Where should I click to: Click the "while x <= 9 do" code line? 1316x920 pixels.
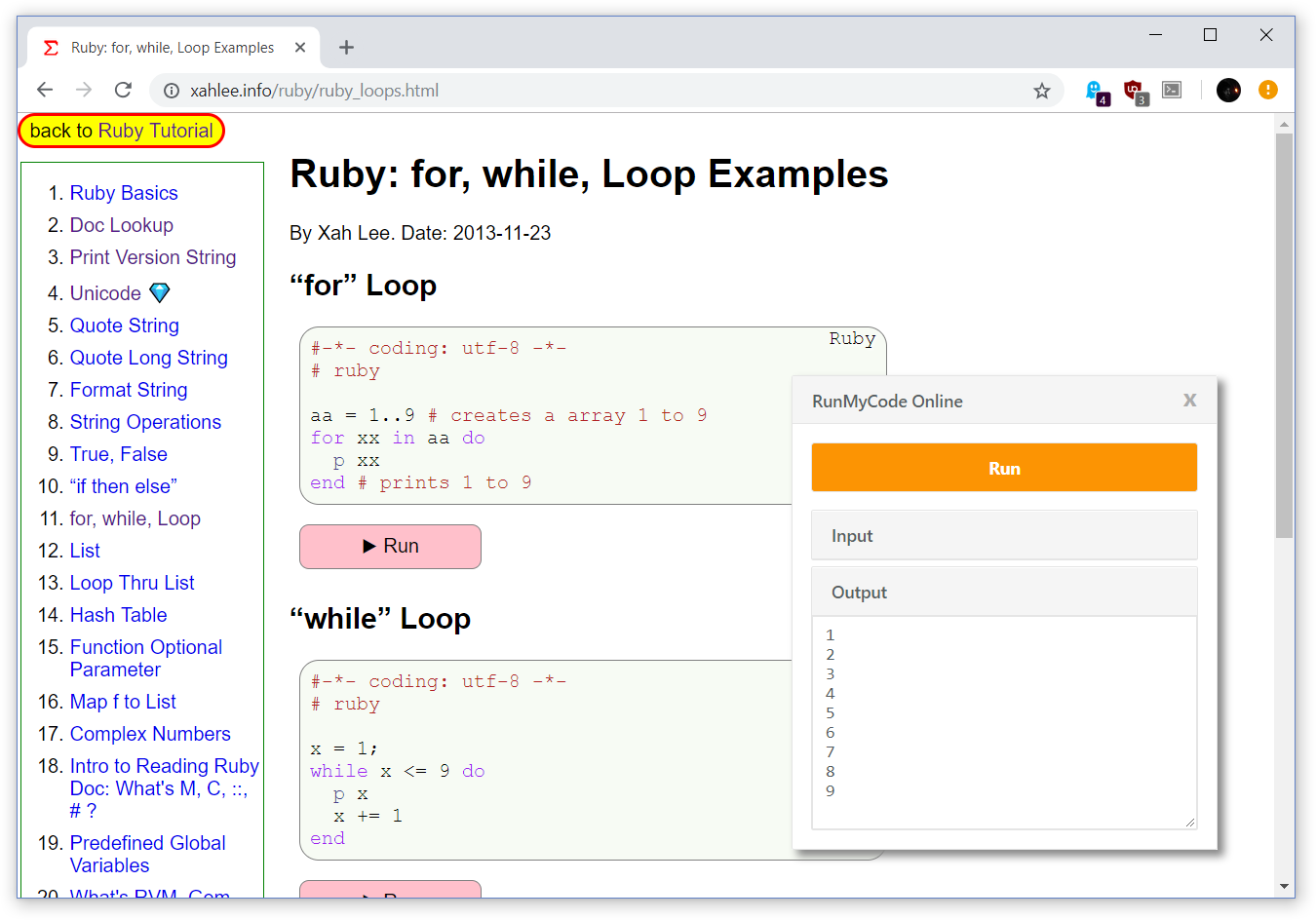[398, 771]
